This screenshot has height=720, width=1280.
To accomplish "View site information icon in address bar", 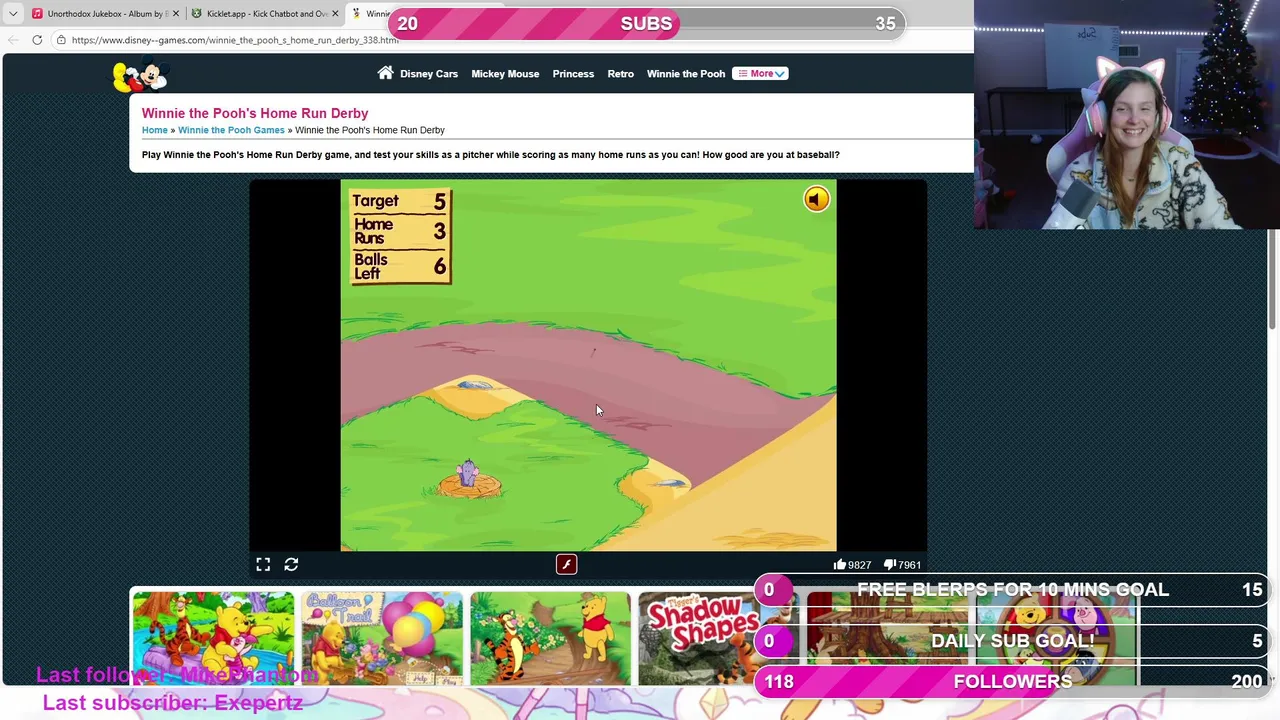I will point(61,40).
